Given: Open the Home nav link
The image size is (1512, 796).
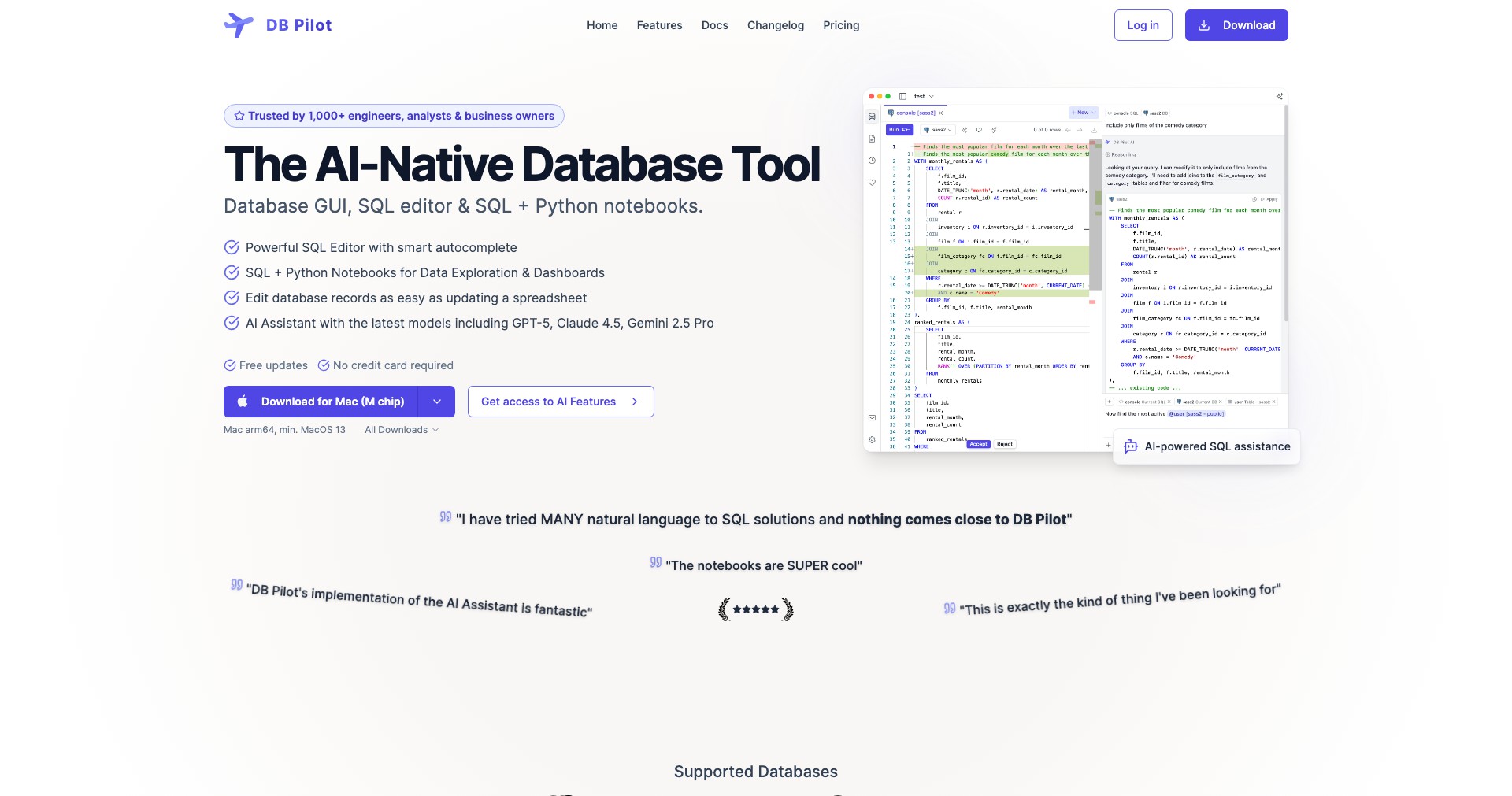Looking at the screenshot, I should pos(602,25).
